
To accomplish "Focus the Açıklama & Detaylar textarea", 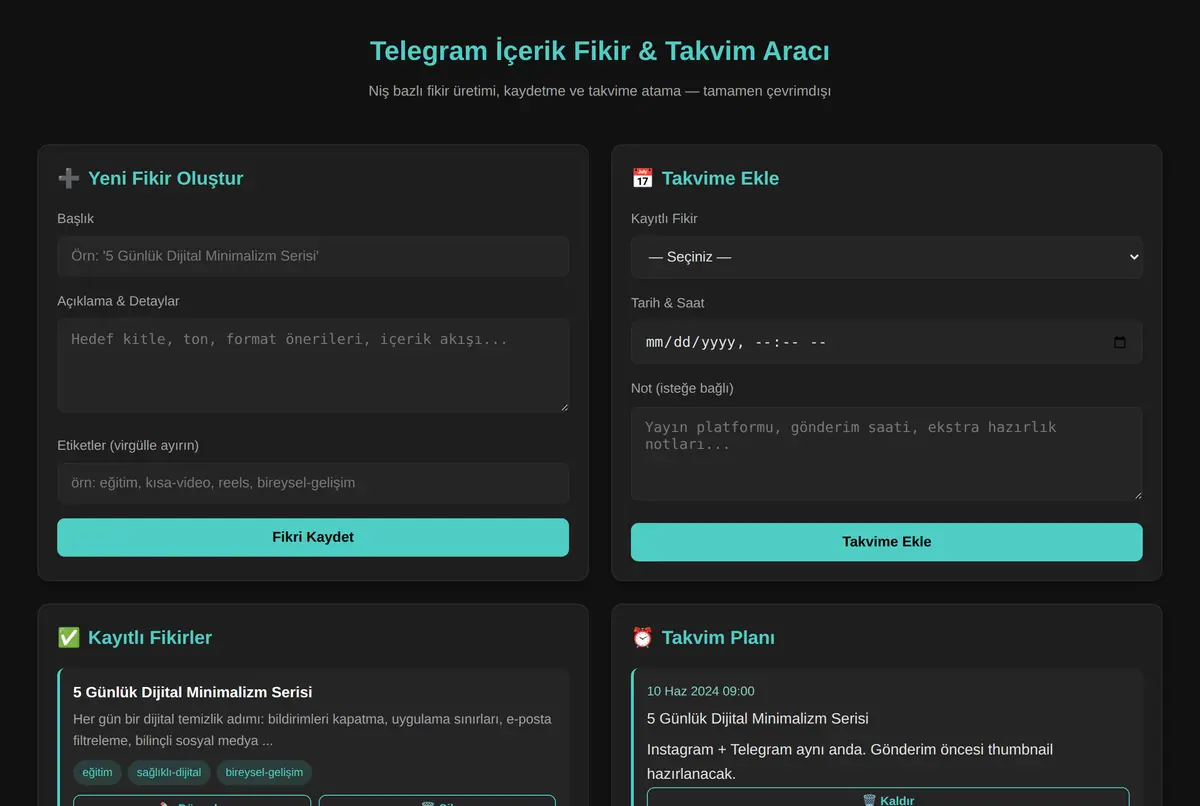I will pyautogui.click(x=313, y=365).
